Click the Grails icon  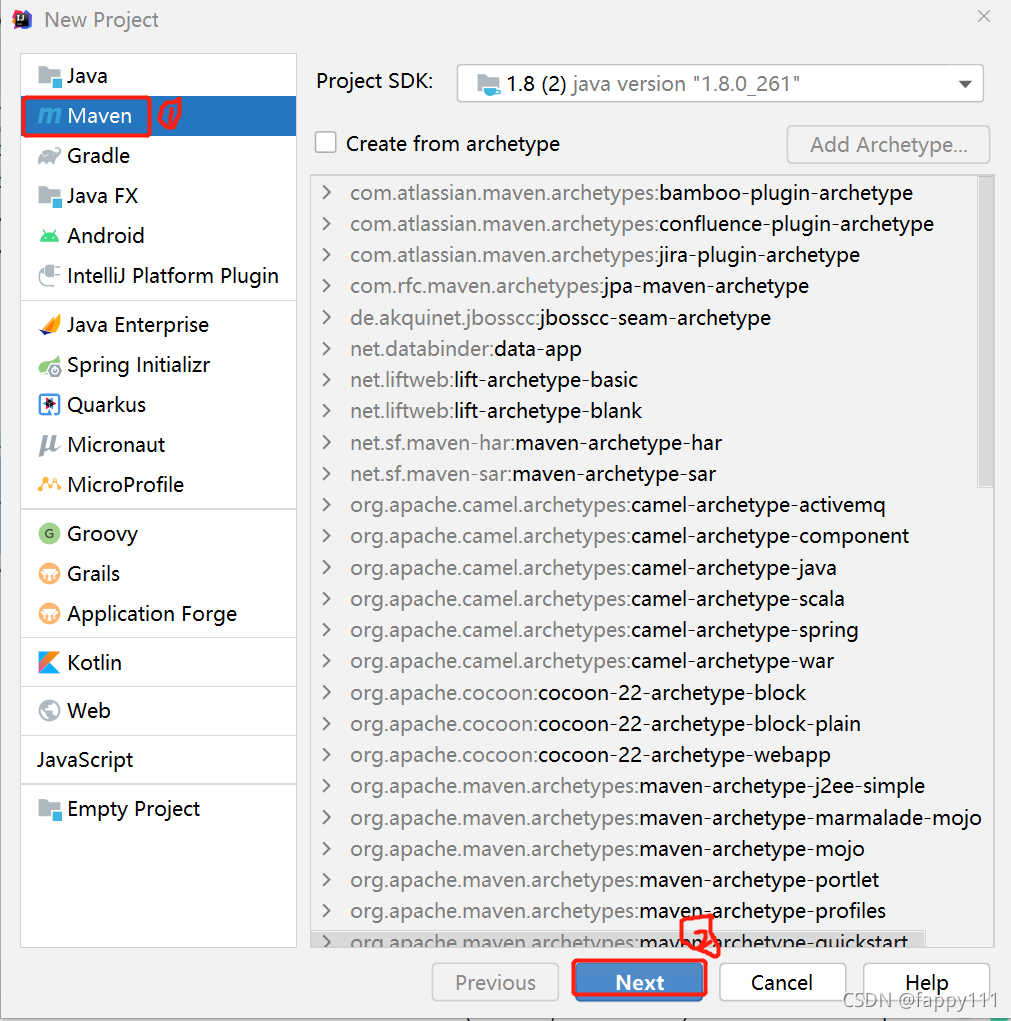(49, 574)
